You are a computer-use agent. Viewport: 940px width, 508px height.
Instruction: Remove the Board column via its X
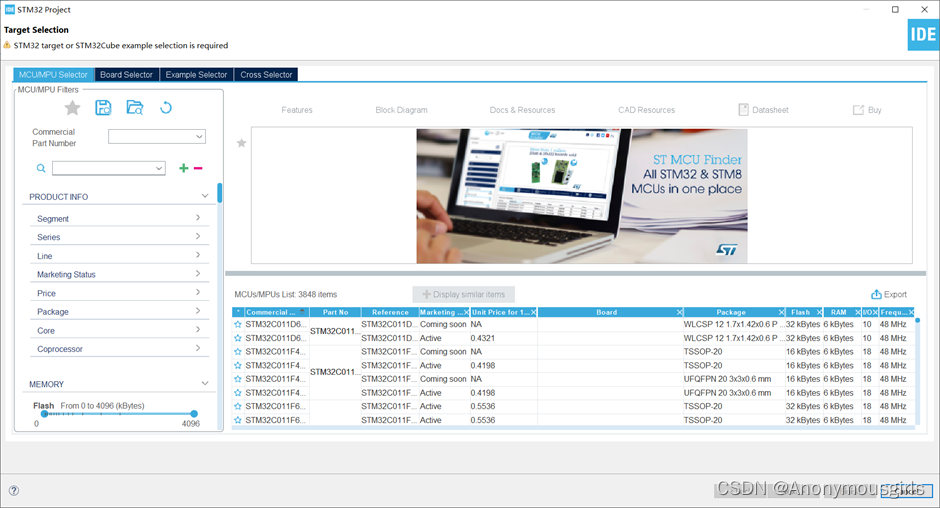pos(679,312)
